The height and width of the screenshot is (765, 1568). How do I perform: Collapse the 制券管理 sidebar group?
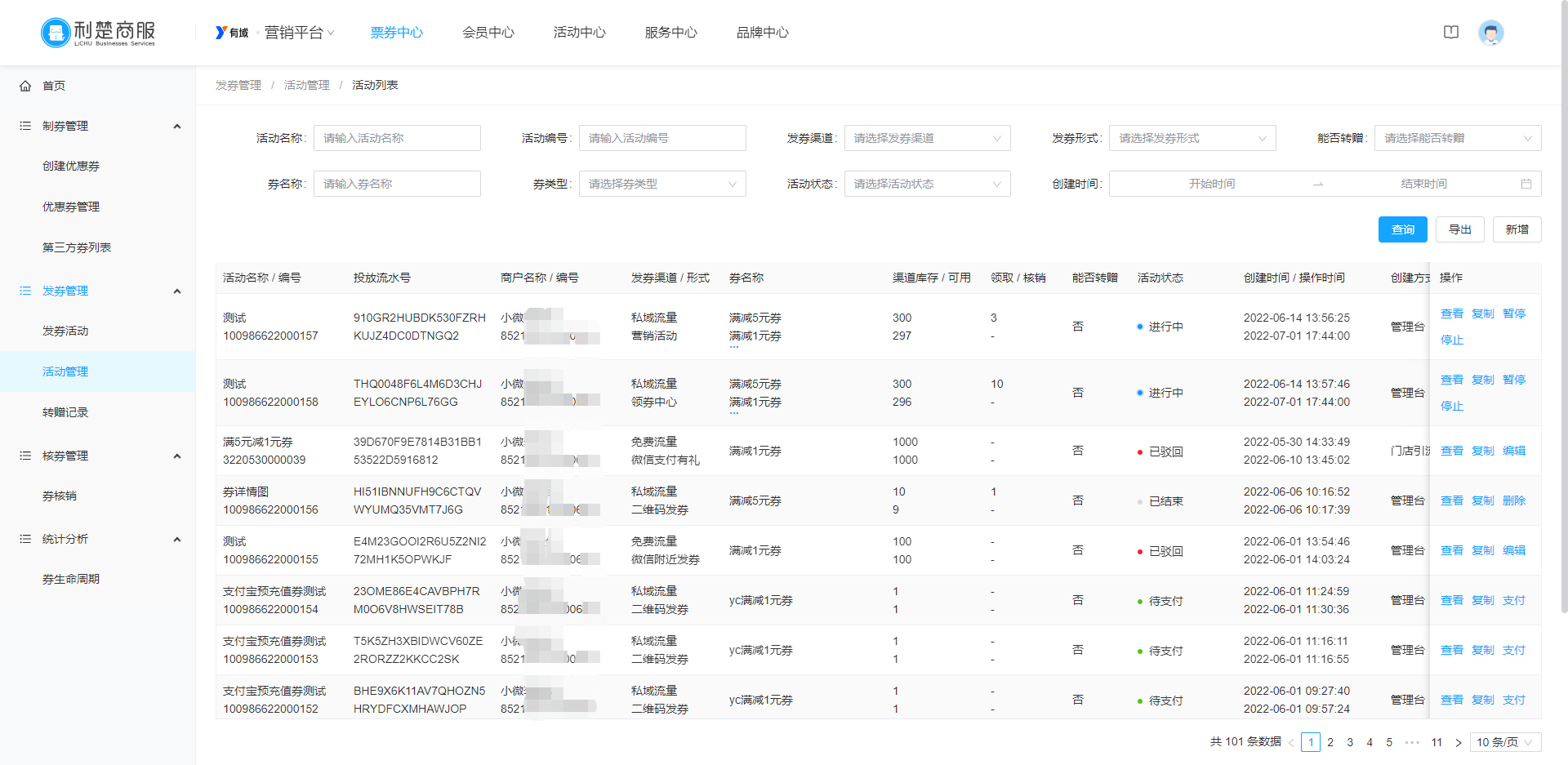[x=177, y=126]
